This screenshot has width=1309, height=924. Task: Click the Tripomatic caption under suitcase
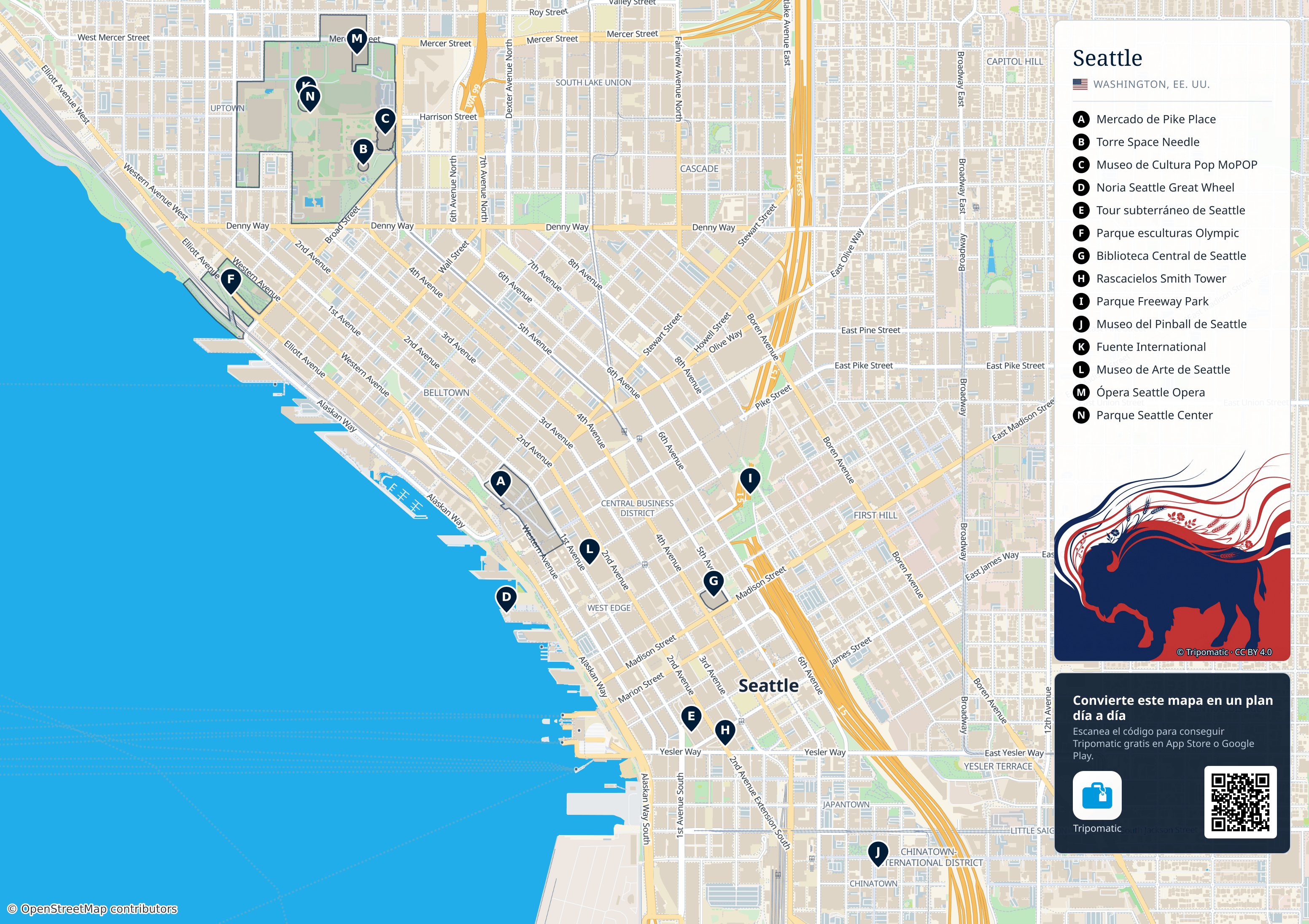1097,828
